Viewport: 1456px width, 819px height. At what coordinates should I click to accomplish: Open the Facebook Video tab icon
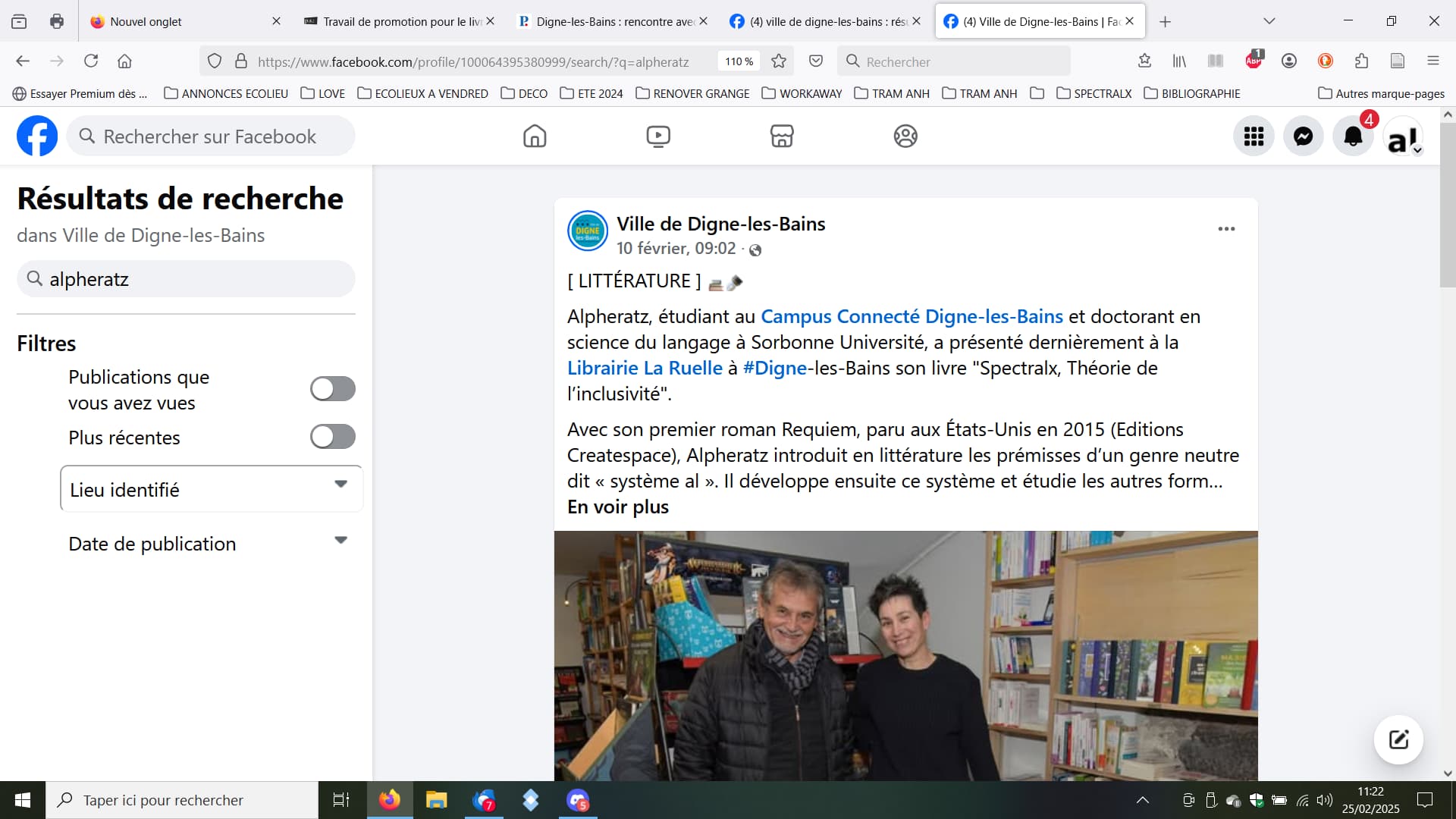click(x=658, y=136)
